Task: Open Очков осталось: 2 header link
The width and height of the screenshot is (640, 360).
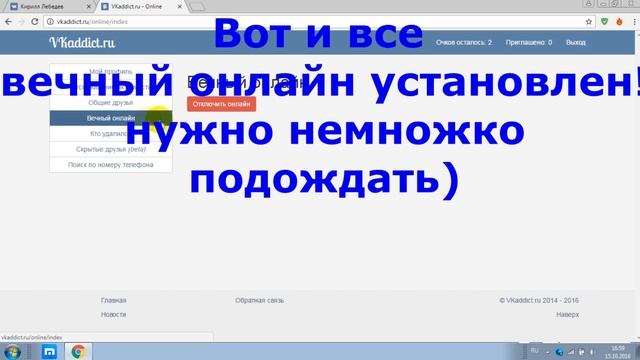Action: (x=464, y=42)
